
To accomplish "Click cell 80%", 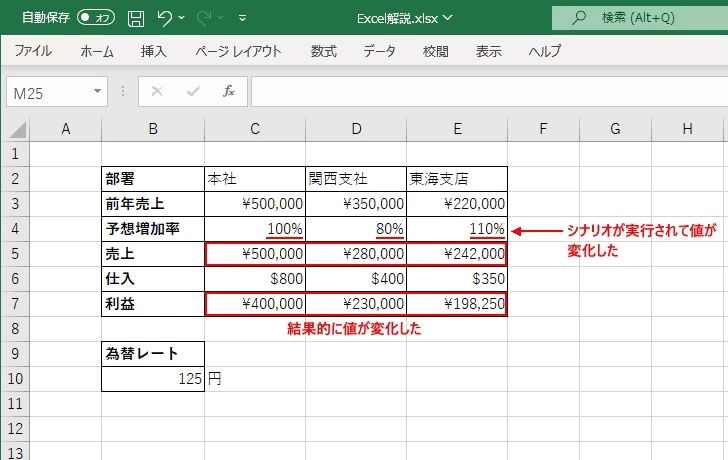I will [356, 229].
